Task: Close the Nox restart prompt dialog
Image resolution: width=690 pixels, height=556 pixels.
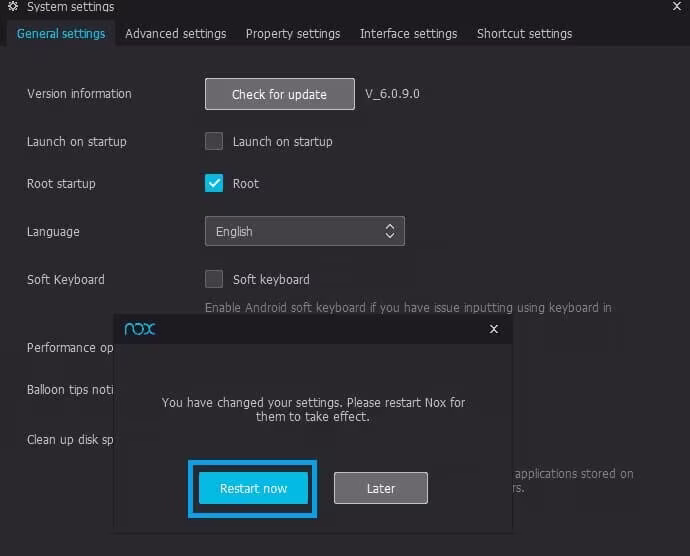Action: [493, 328]
